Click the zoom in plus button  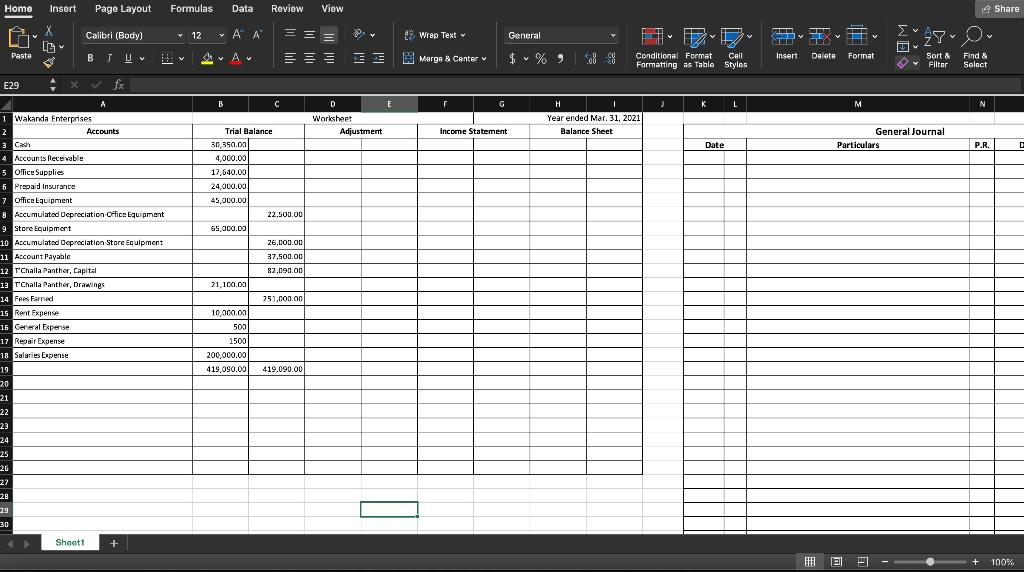pos(975,562)
